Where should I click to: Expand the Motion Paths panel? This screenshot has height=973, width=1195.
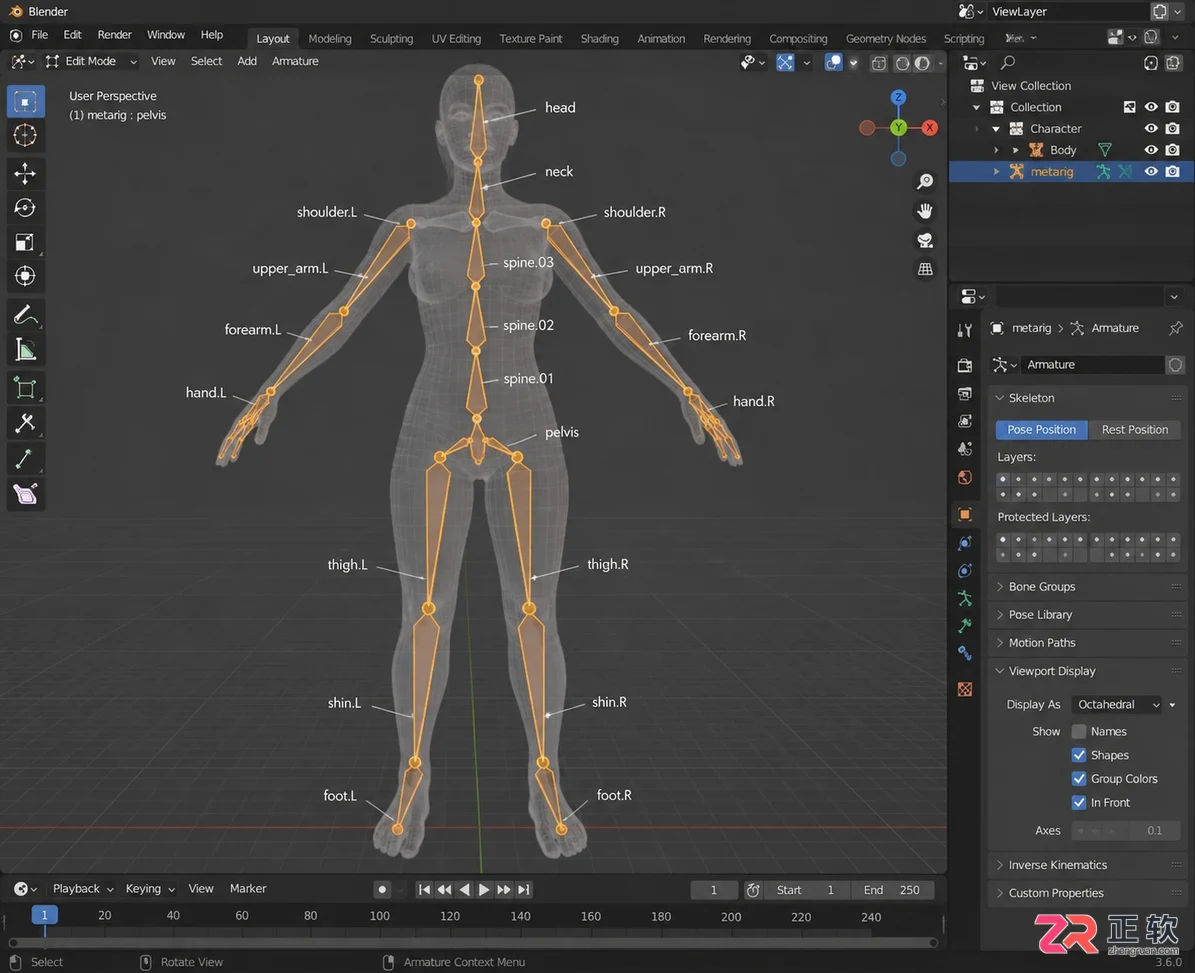pos(1088,643)
